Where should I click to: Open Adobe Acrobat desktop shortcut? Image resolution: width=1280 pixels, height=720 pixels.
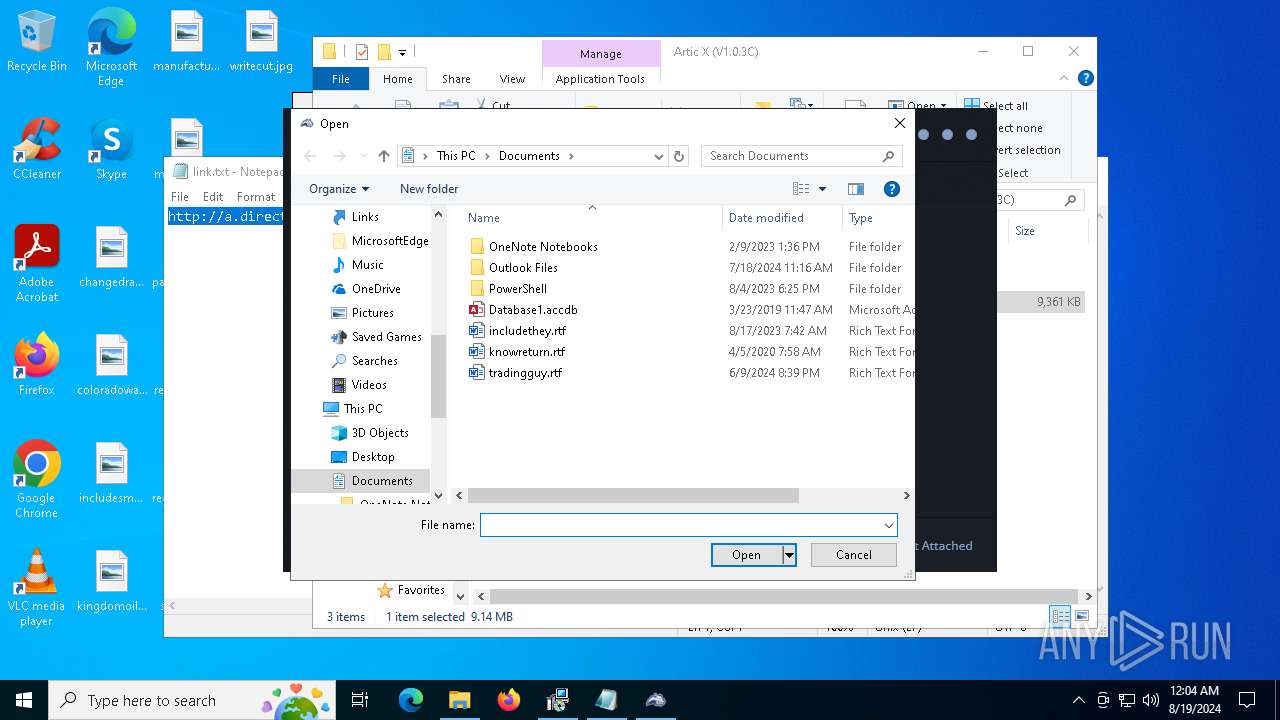click(x=37, y=263)
